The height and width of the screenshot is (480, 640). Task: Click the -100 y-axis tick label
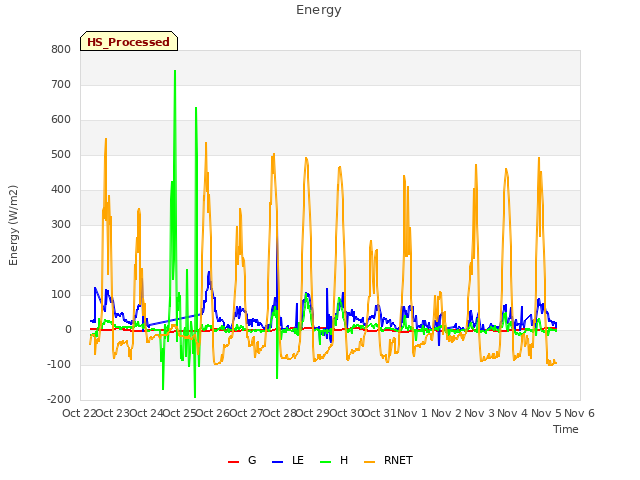tap(59, 364)
